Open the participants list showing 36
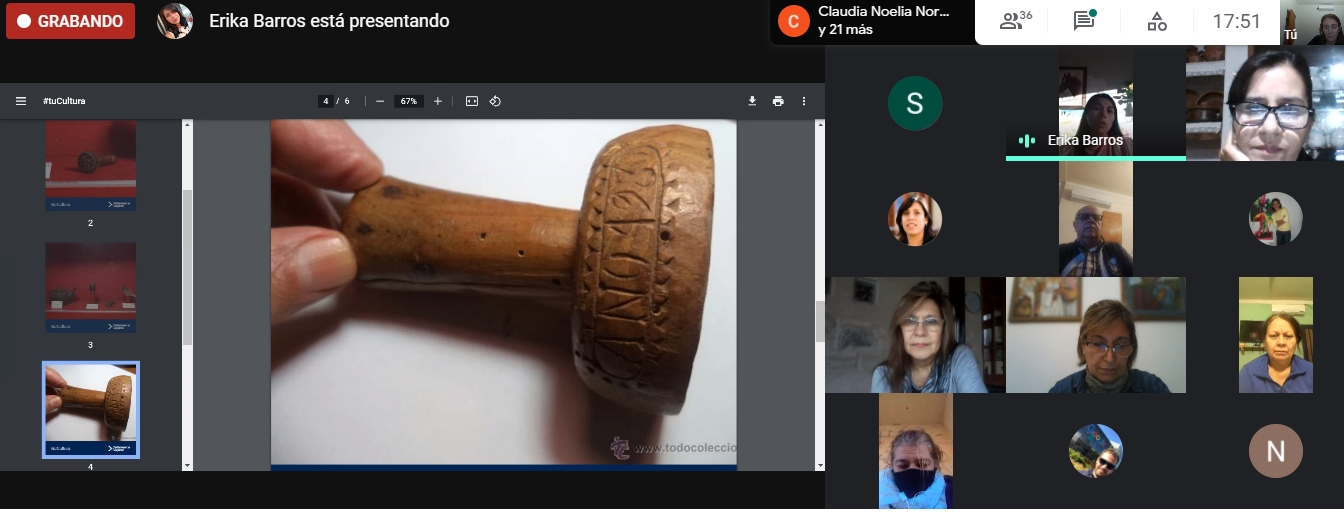Image resolution: width=1344 pixels, height=518 pixels. tap(1015, 21)
